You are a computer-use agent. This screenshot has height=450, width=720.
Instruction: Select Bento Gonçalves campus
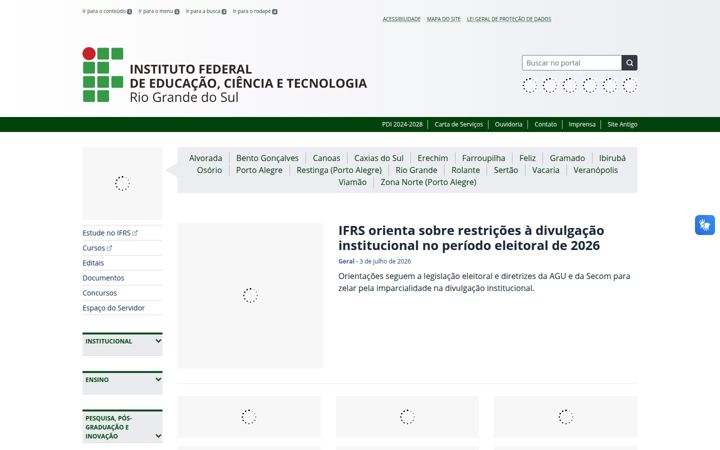click(x=267, y=158)
